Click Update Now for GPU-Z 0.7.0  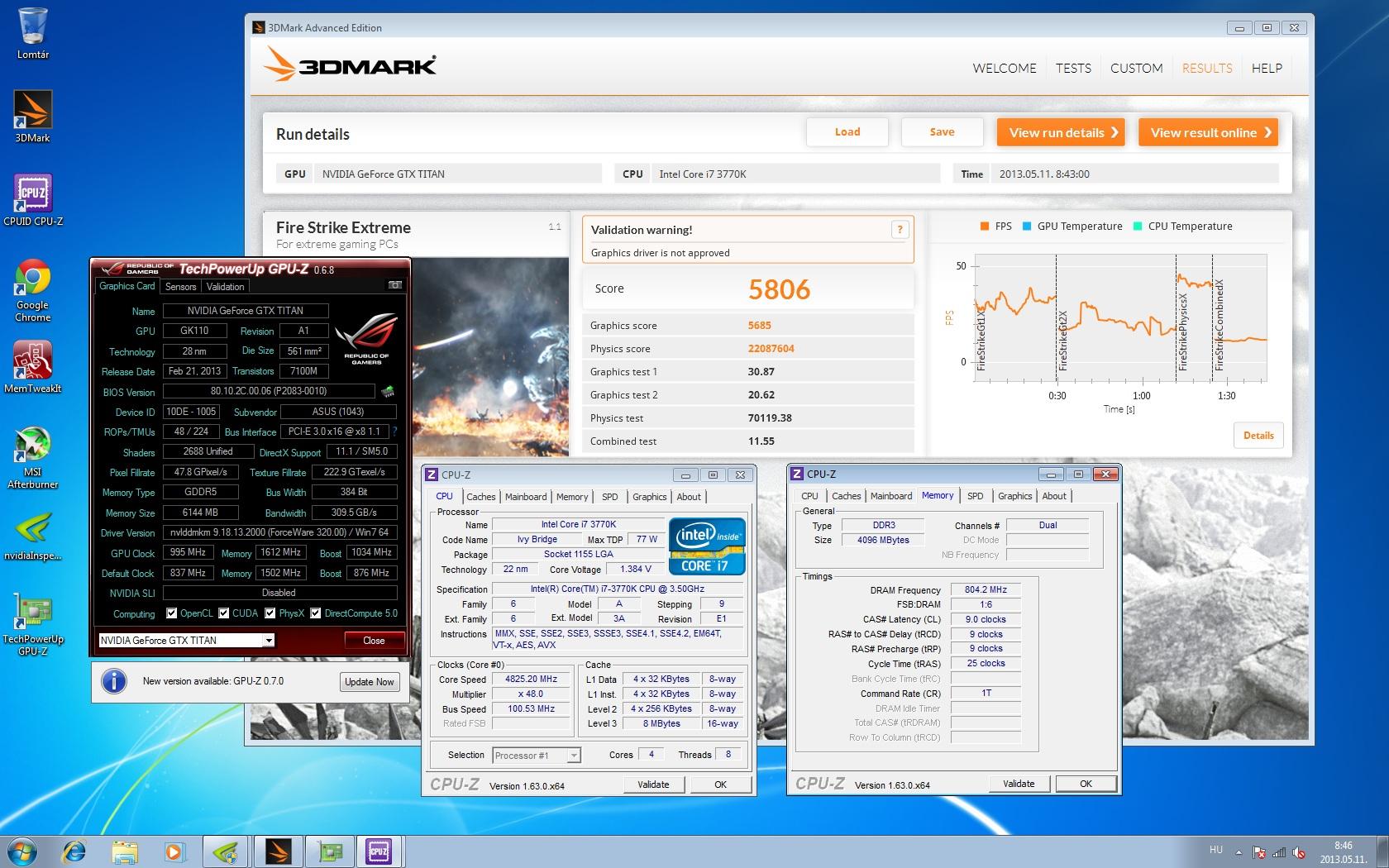pyautogui.click(x=369, y=682)
